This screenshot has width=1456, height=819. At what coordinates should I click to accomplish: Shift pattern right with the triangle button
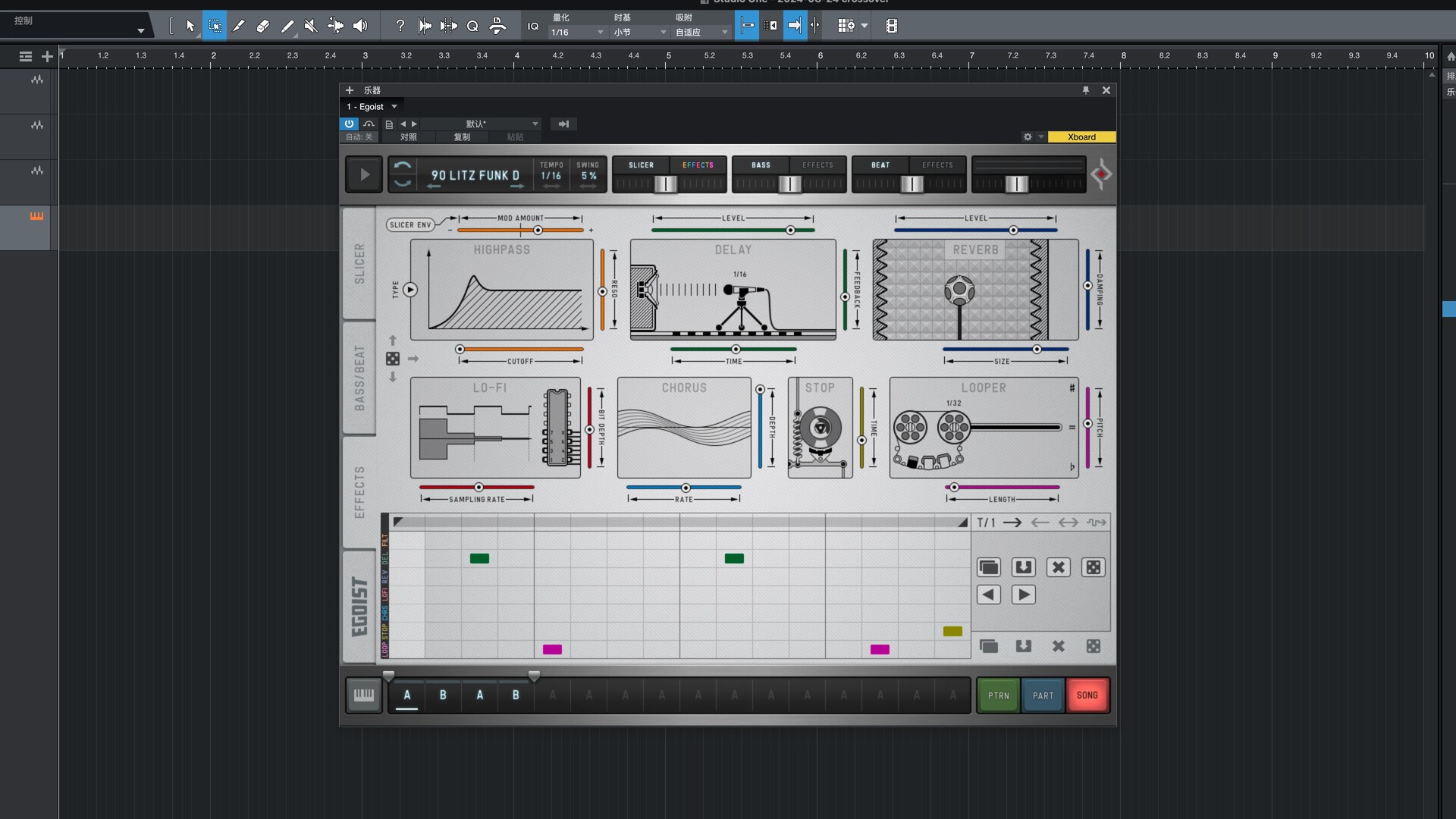pos(1024,595)
